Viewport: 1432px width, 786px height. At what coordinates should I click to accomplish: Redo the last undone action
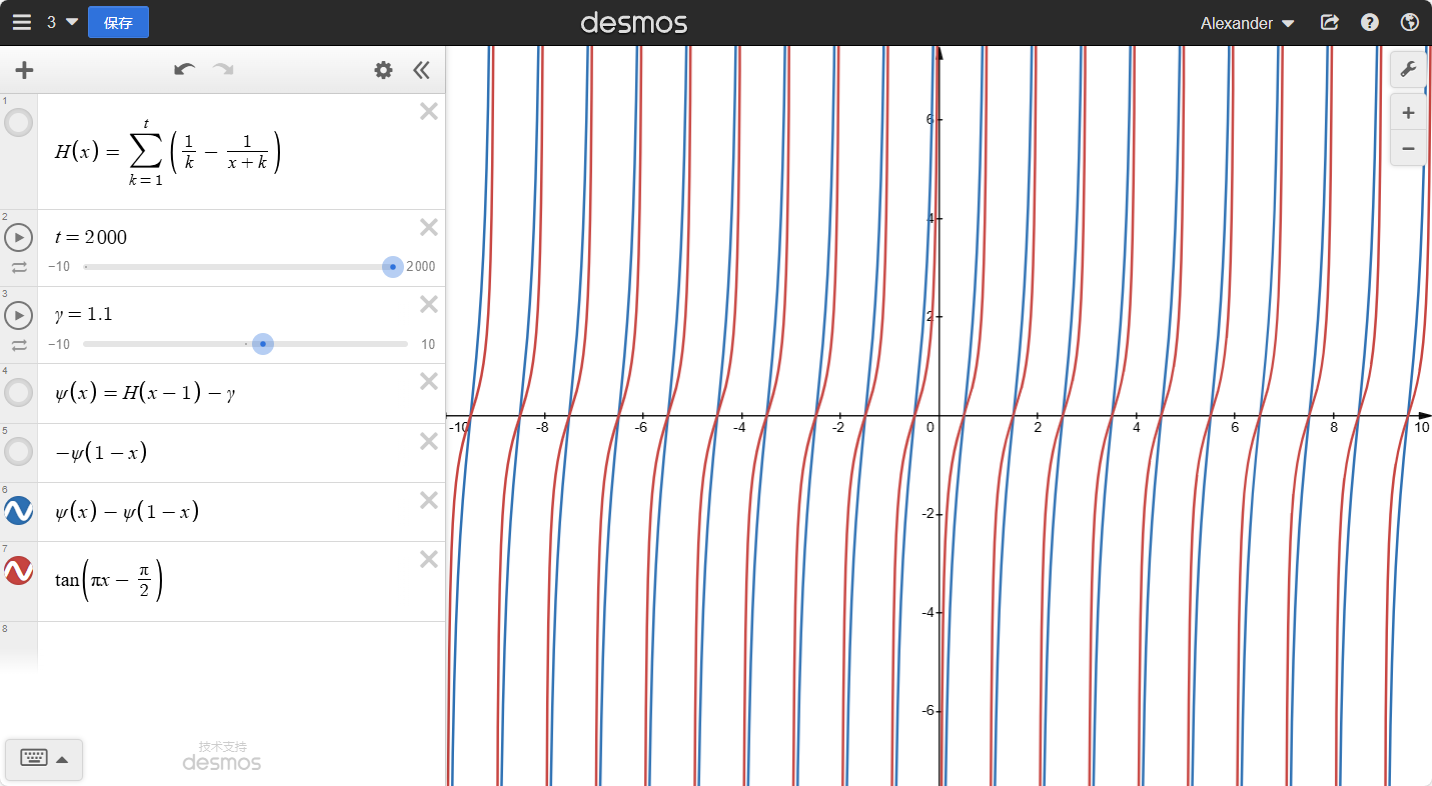tap(223, 69)
